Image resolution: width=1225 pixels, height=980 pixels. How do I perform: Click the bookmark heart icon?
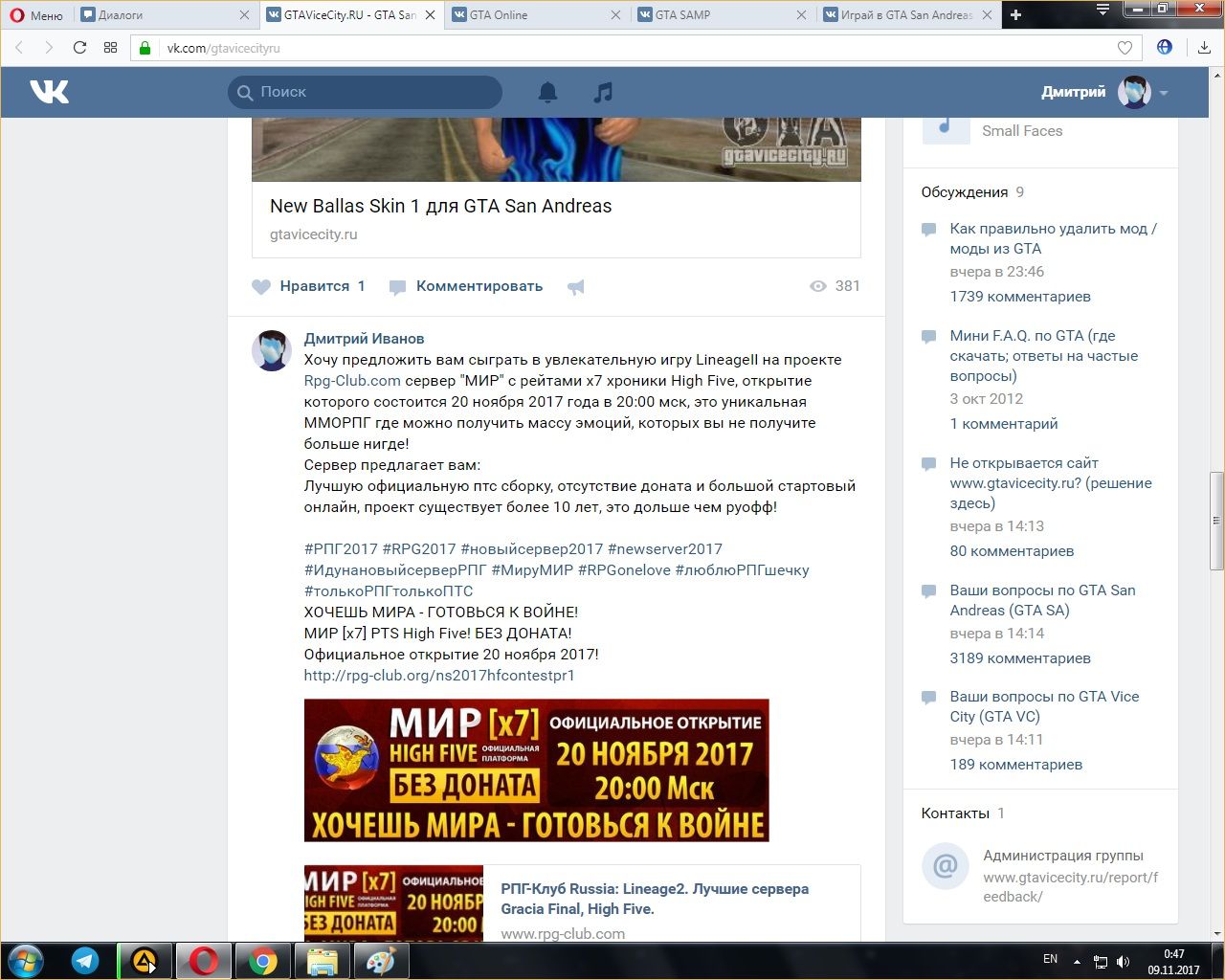click(1125, 48)
